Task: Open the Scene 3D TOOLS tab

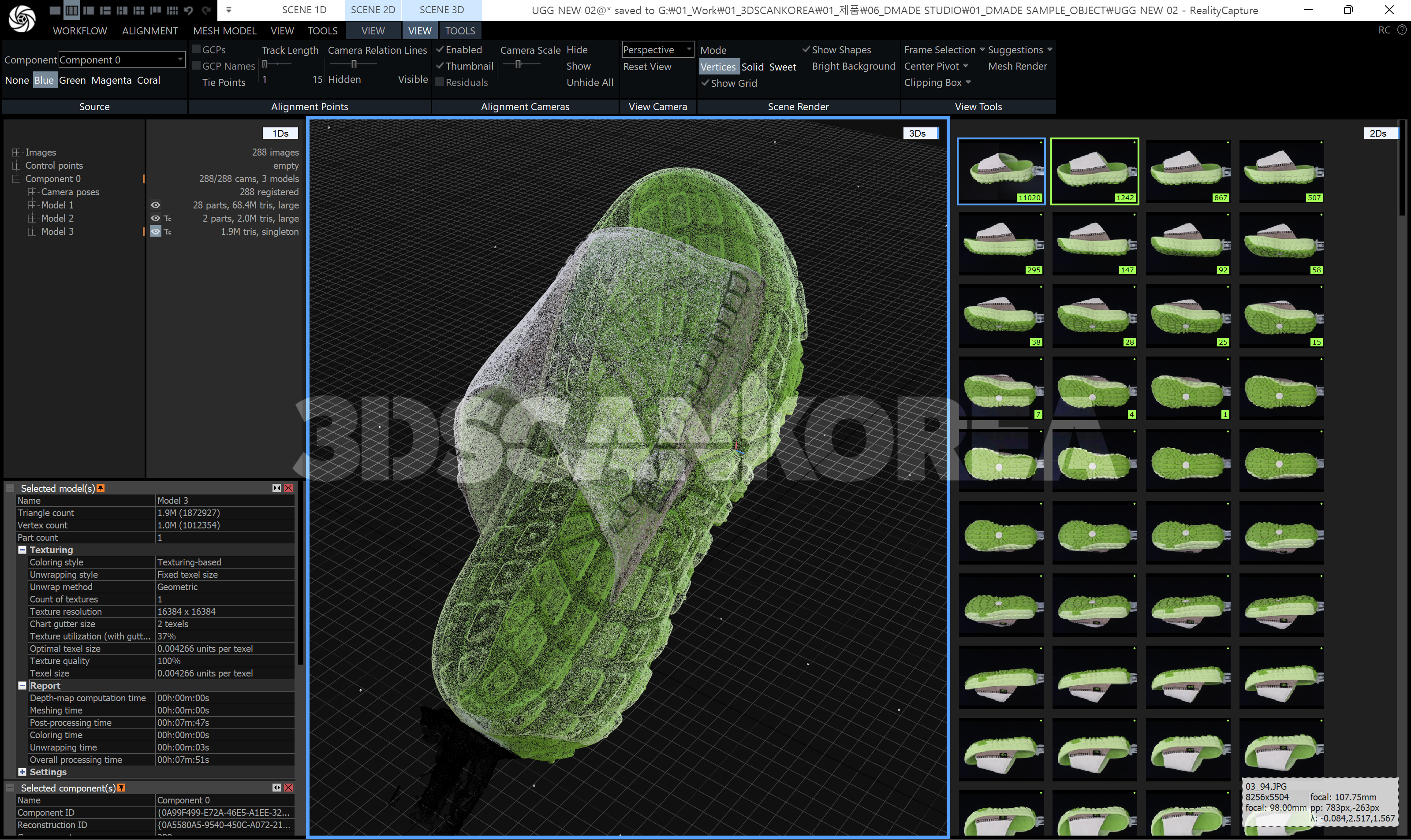Action: click(460, 30)
